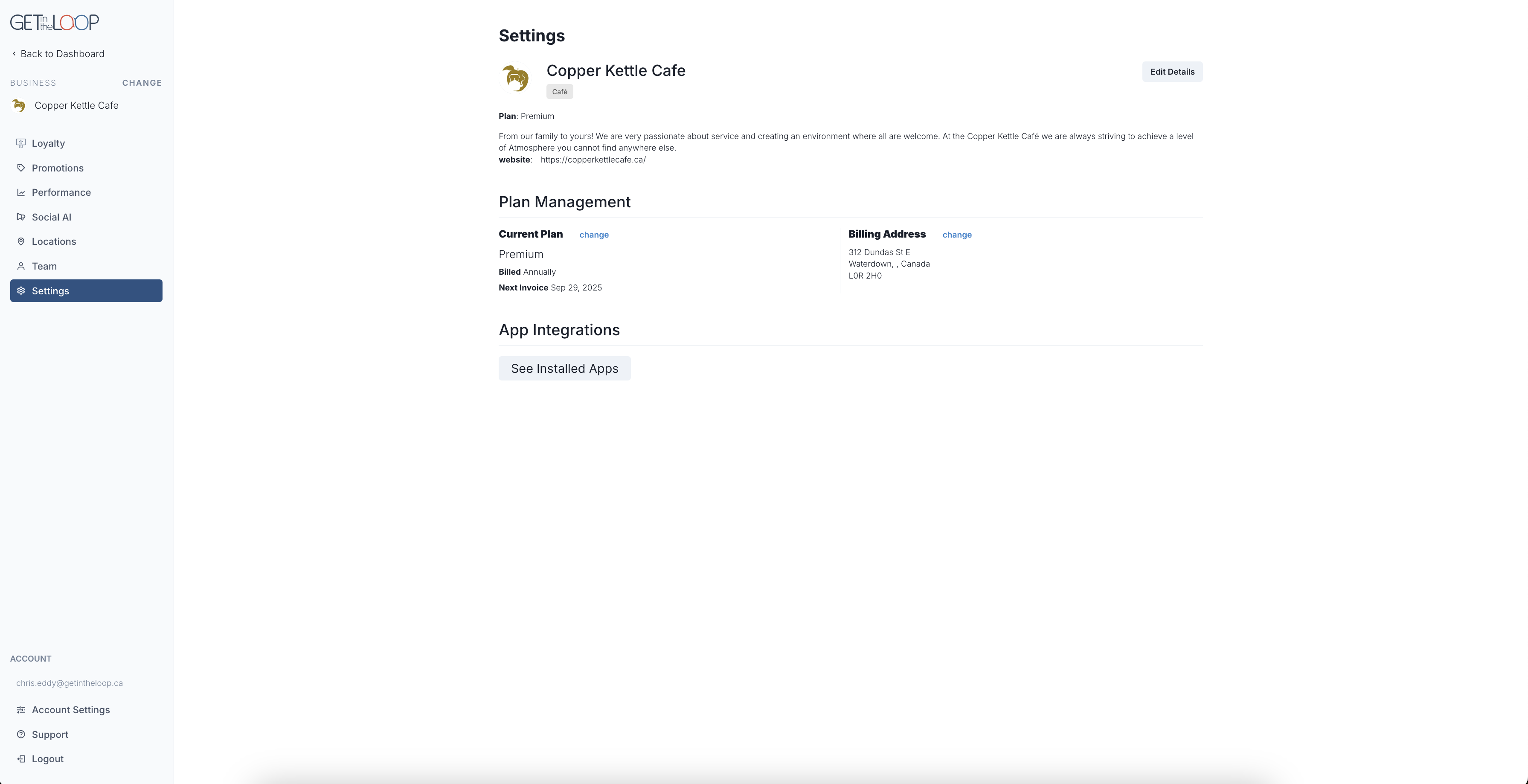Open the GetintheLoop logo
Viewport: 1528px width, 784px height.
55,23
